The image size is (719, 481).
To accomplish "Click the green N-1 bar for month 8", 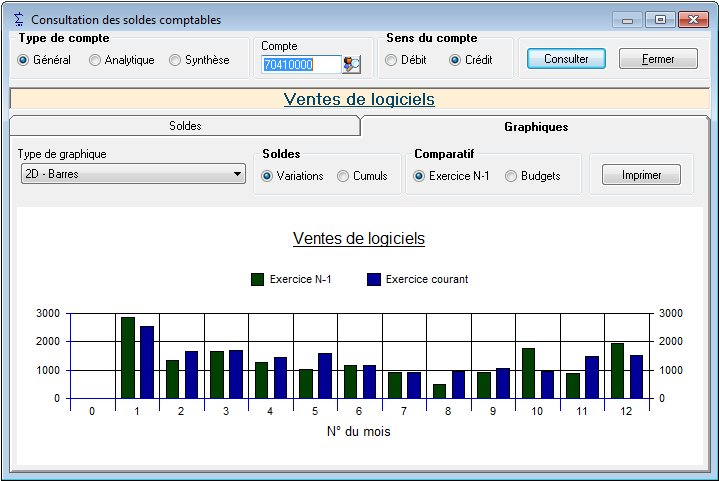I will [x=439, y=391].
